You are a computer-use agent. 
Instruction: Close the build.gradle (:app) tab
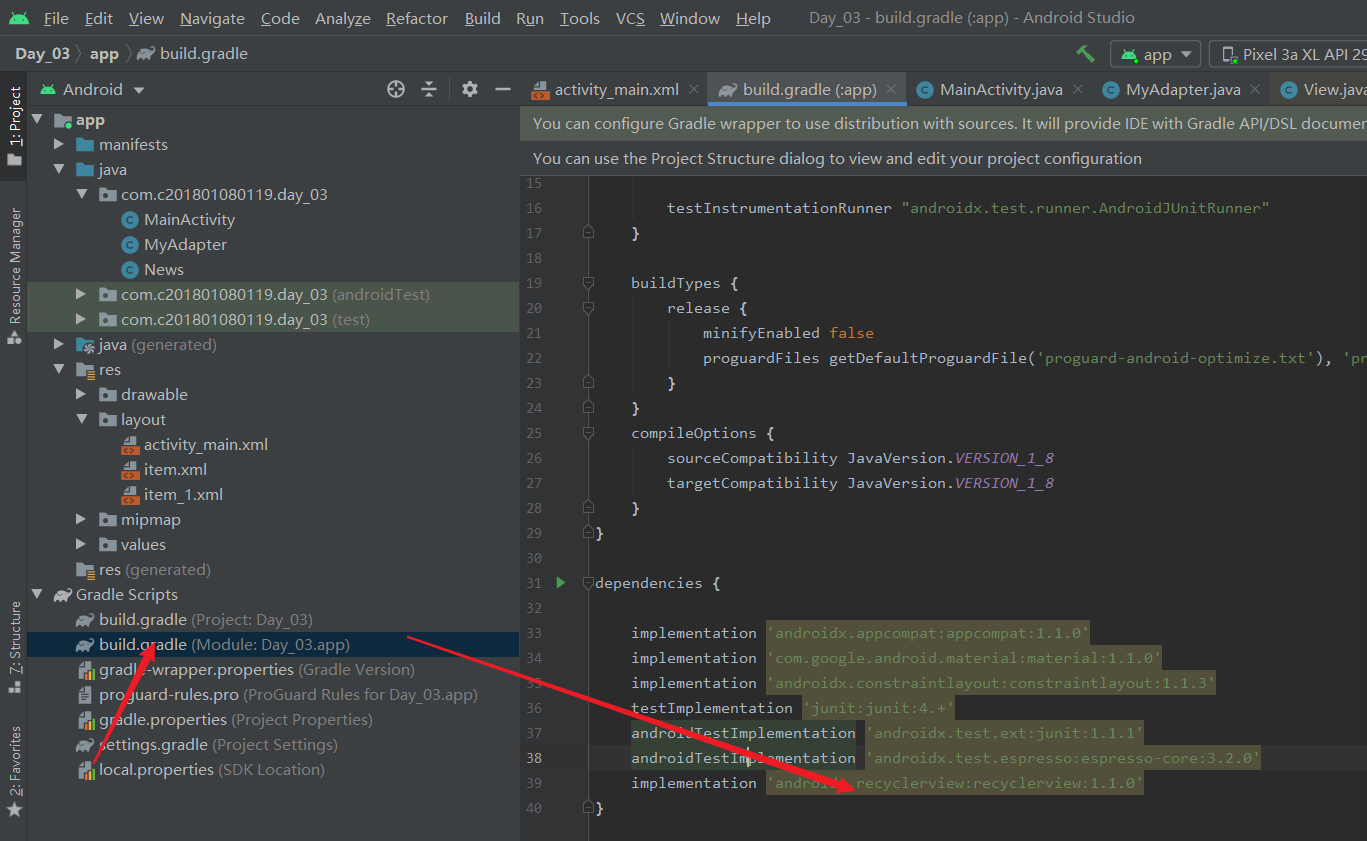[891, 89]
